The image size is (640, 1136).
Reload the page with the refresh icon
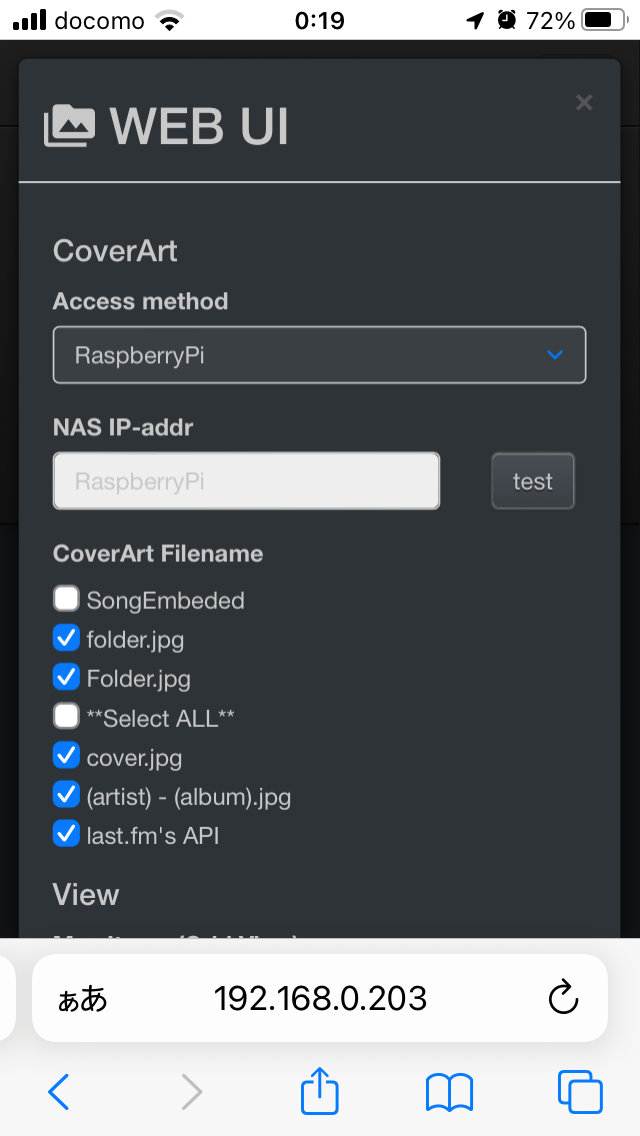pos(563,998)
